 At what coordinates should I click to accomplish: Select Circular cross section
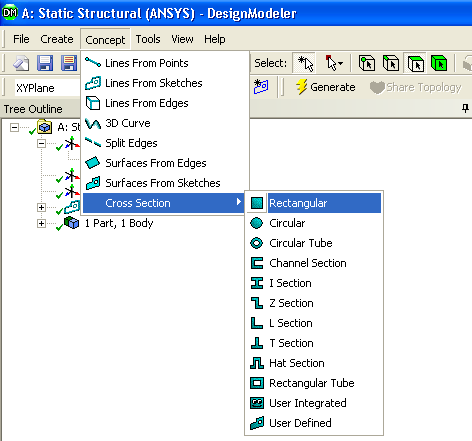(x=314, y=223)
